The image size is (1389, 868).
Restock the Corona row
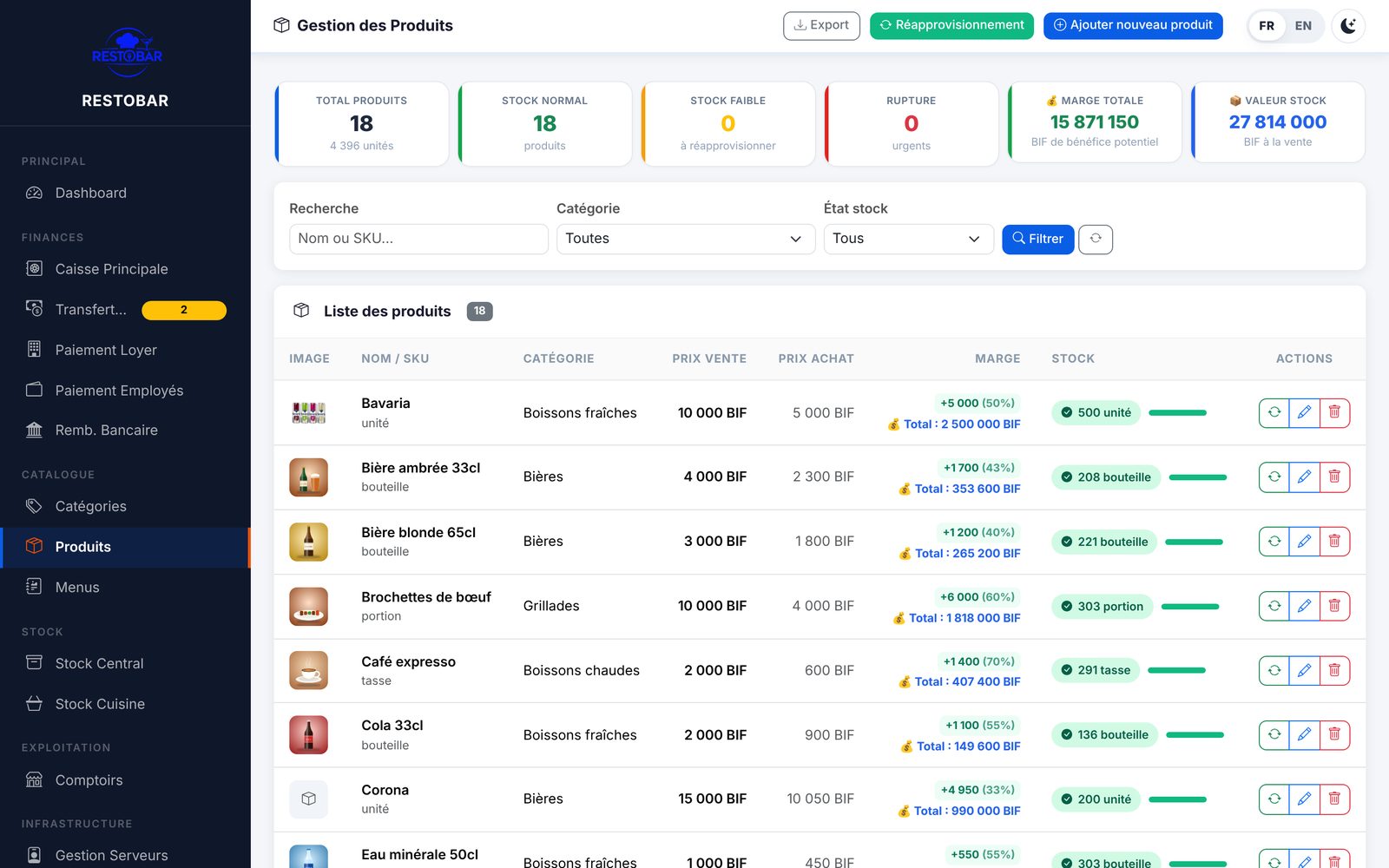(1274, 799)
